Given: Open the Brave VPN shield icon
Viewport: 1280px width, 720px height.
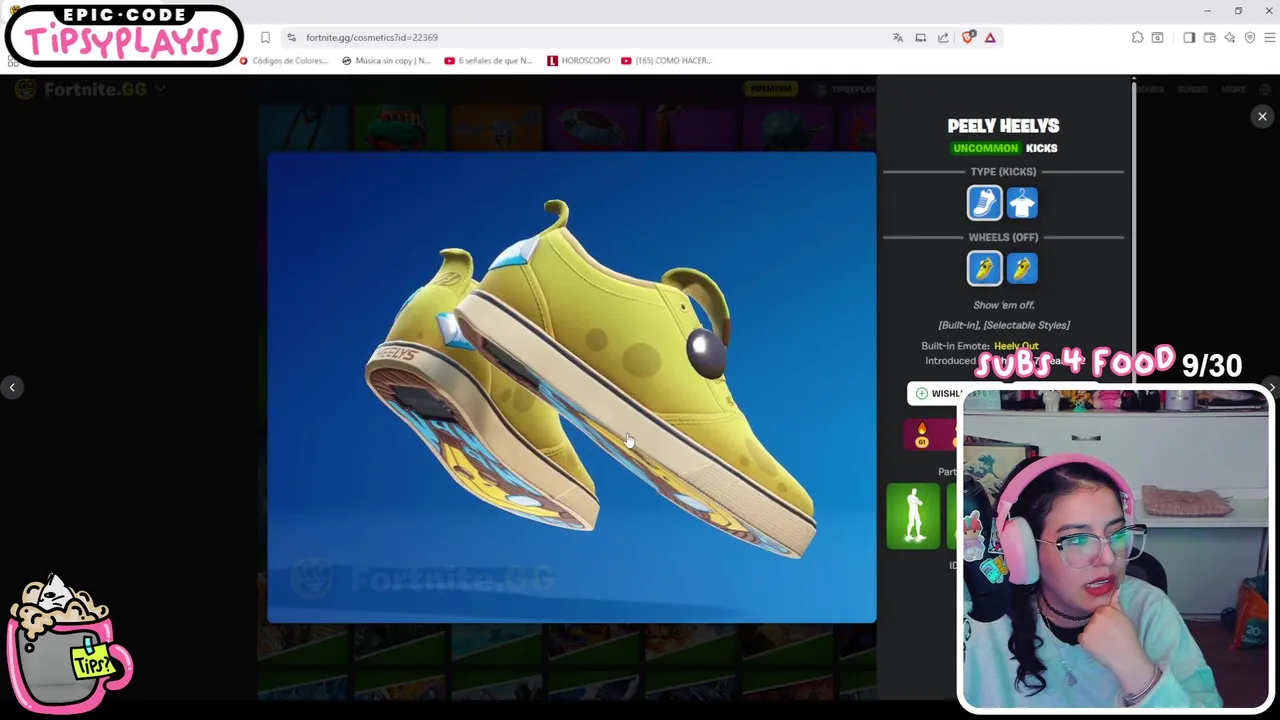Looking at the screenshot, I should pos(1249,37).
